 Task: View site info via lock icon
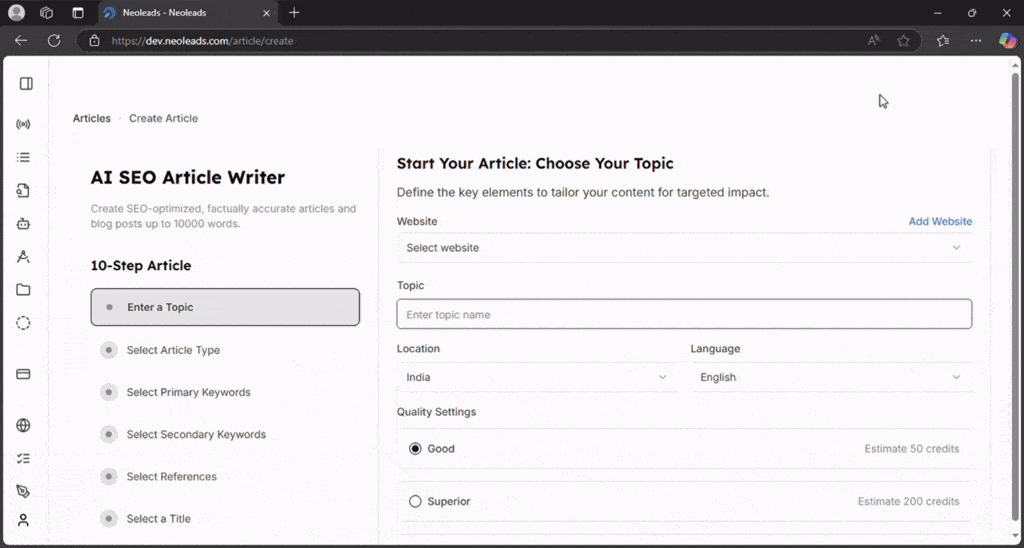(95, 40)
